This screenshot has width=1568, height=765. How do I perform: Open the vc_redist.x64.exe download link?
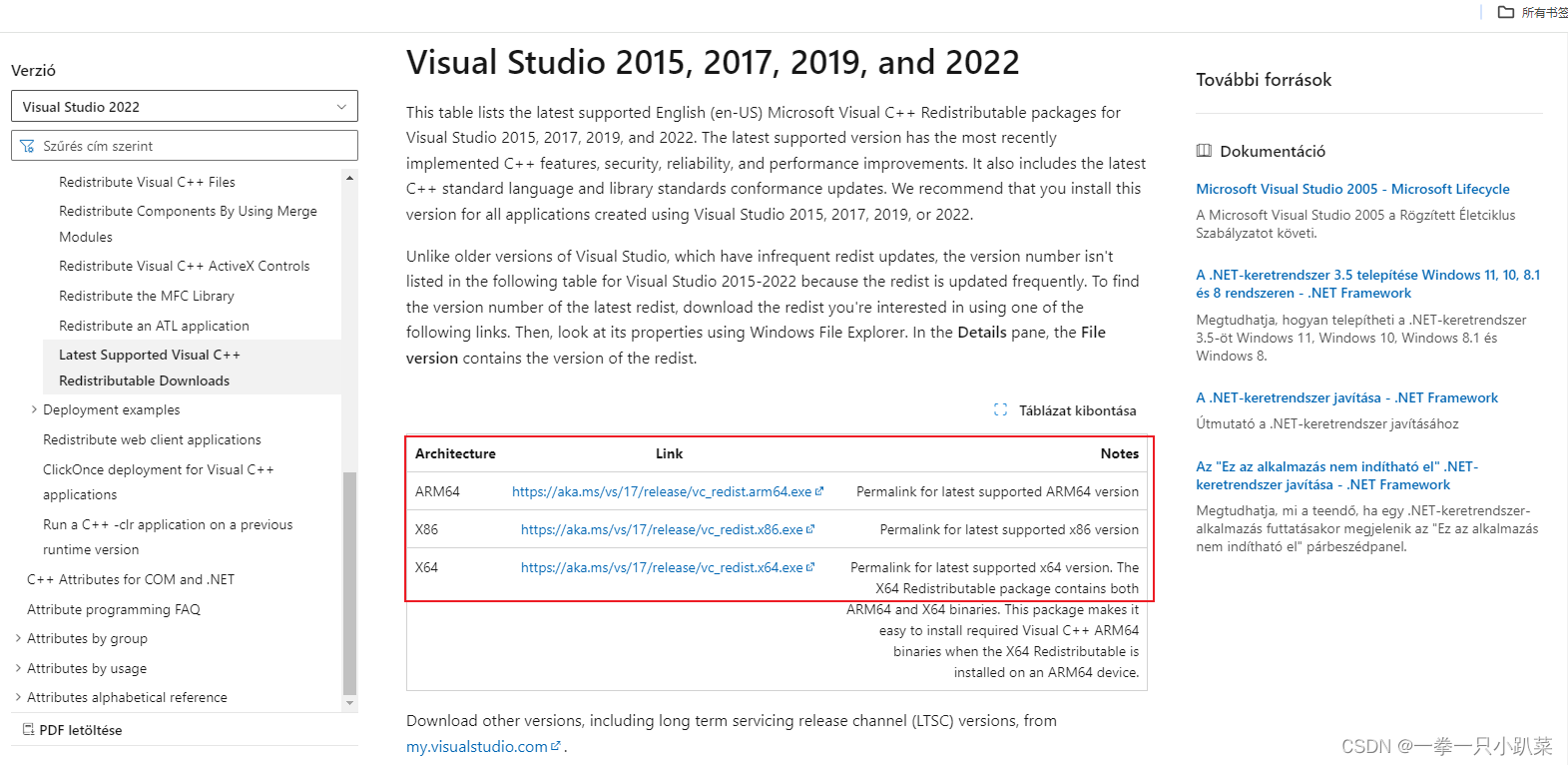(x=662, y=567)
